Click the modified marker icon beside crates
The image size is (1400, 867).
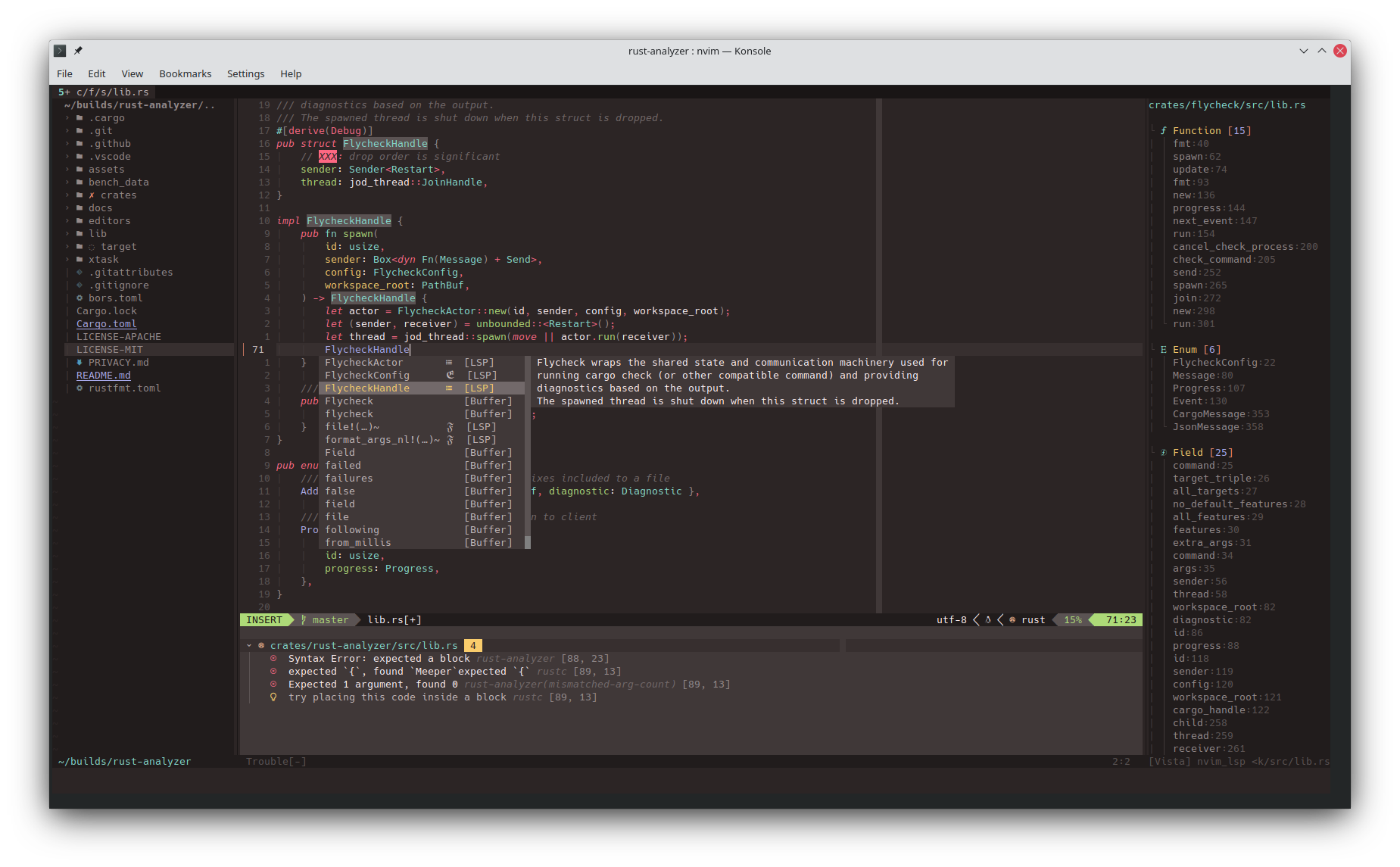[x=92, y=195]
